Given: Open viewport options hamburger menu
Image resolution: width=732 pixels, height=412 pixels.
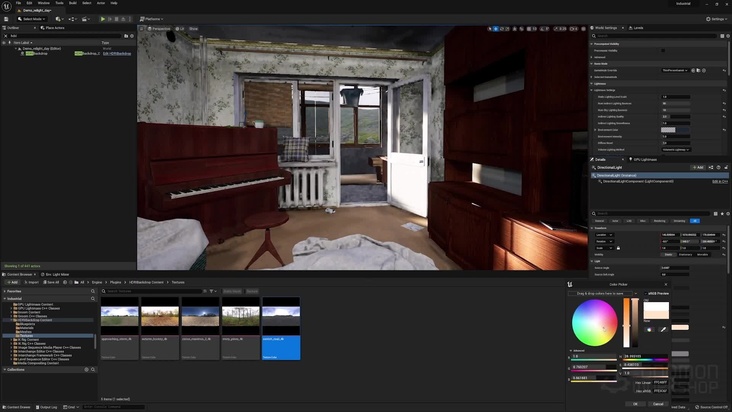Looking at the screenshot, I should [x=142, y=29].
